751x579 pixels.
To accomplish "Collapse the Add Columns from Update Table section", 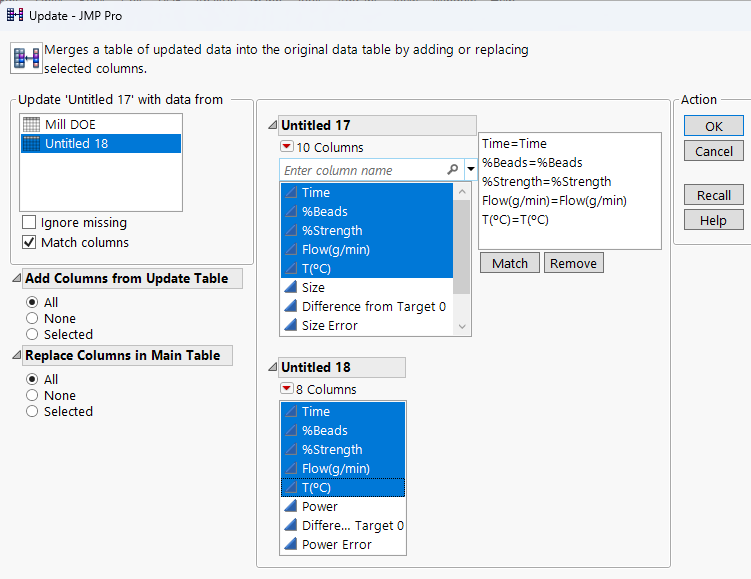I will point(16,279).
